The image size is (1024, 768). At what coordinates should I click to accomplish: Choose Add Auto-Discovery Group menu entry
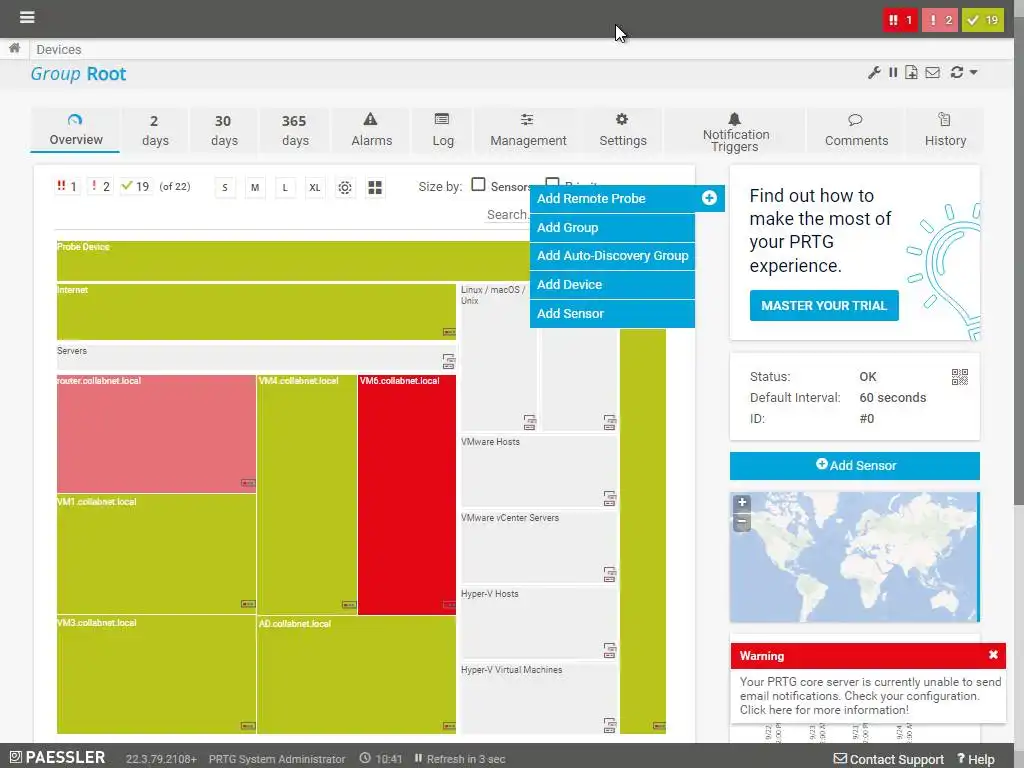click(x=612, y=256)
